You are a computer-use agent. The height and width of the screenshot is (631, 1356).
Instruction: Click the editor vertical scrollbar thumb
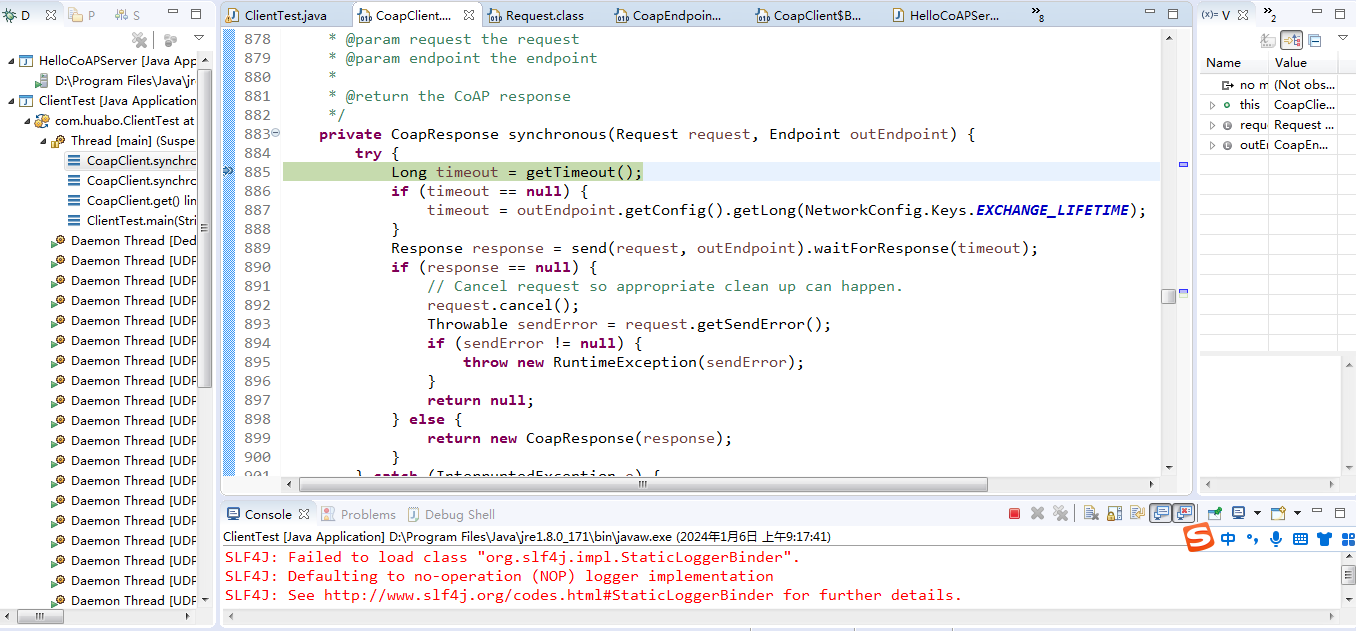click(x=1168, y=297)
